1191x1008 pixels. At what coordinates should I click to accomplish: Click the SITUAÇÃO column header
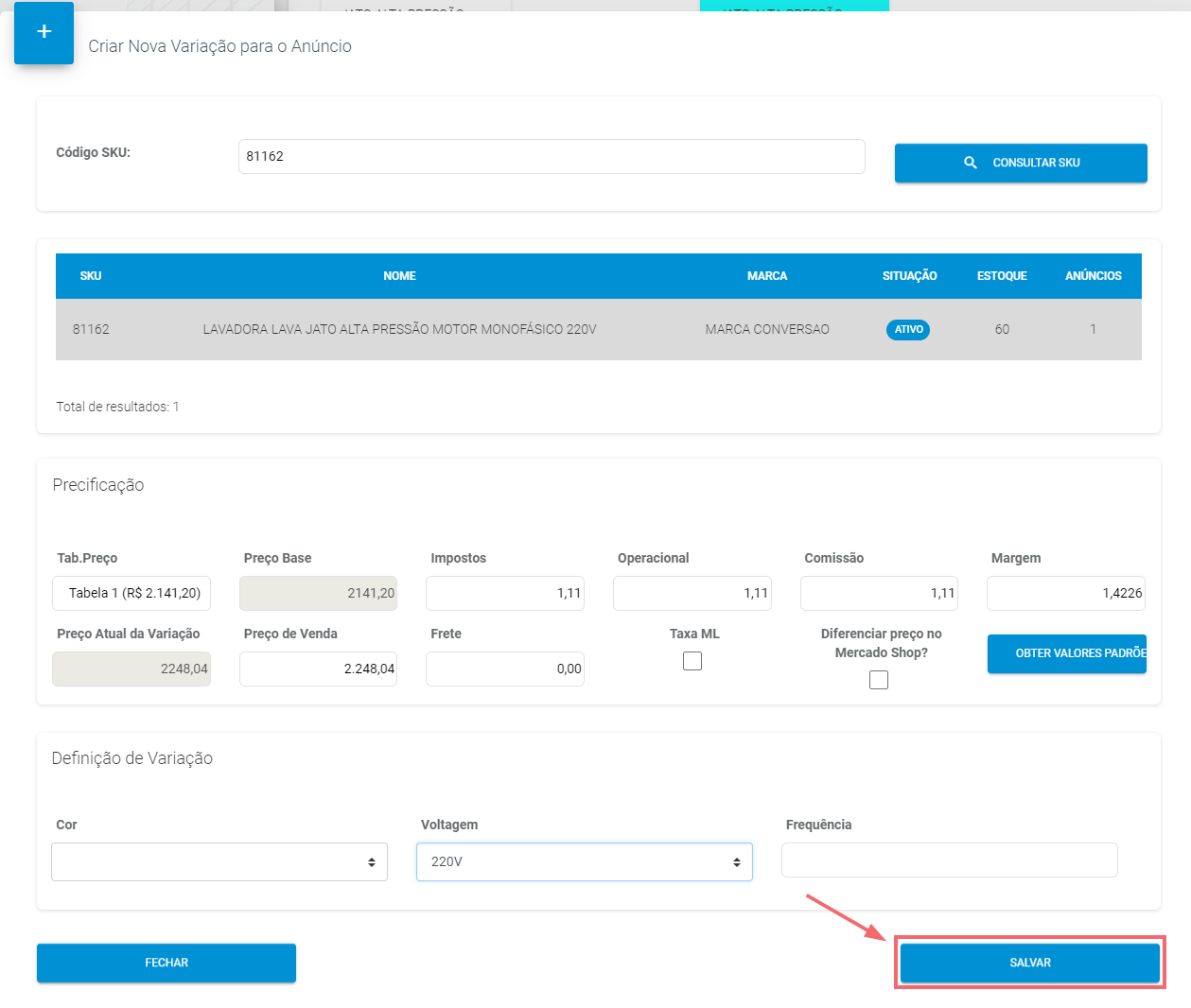pyautogui.click(x=910, y=276)
